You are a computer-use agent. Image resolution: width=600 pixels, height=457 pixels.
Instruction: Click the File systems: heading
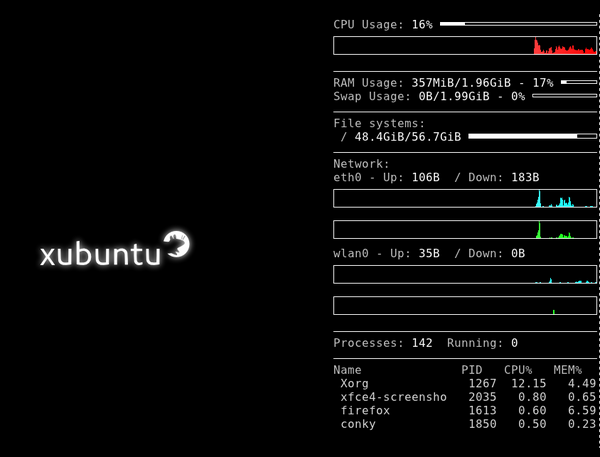click(379, 123)
